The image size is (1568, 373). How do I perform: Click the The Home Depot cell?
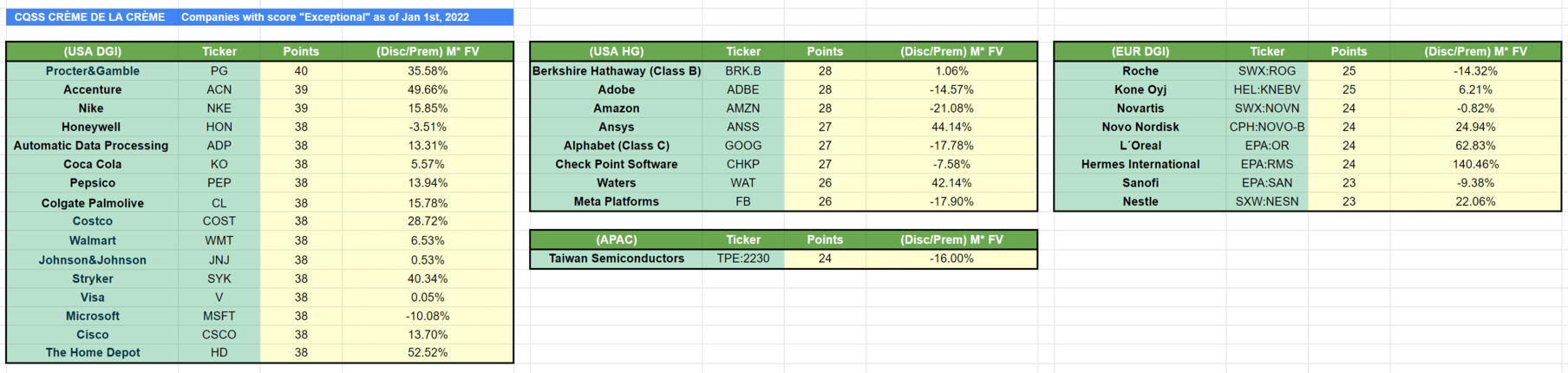pyautogui.click(x=93, y=352)
